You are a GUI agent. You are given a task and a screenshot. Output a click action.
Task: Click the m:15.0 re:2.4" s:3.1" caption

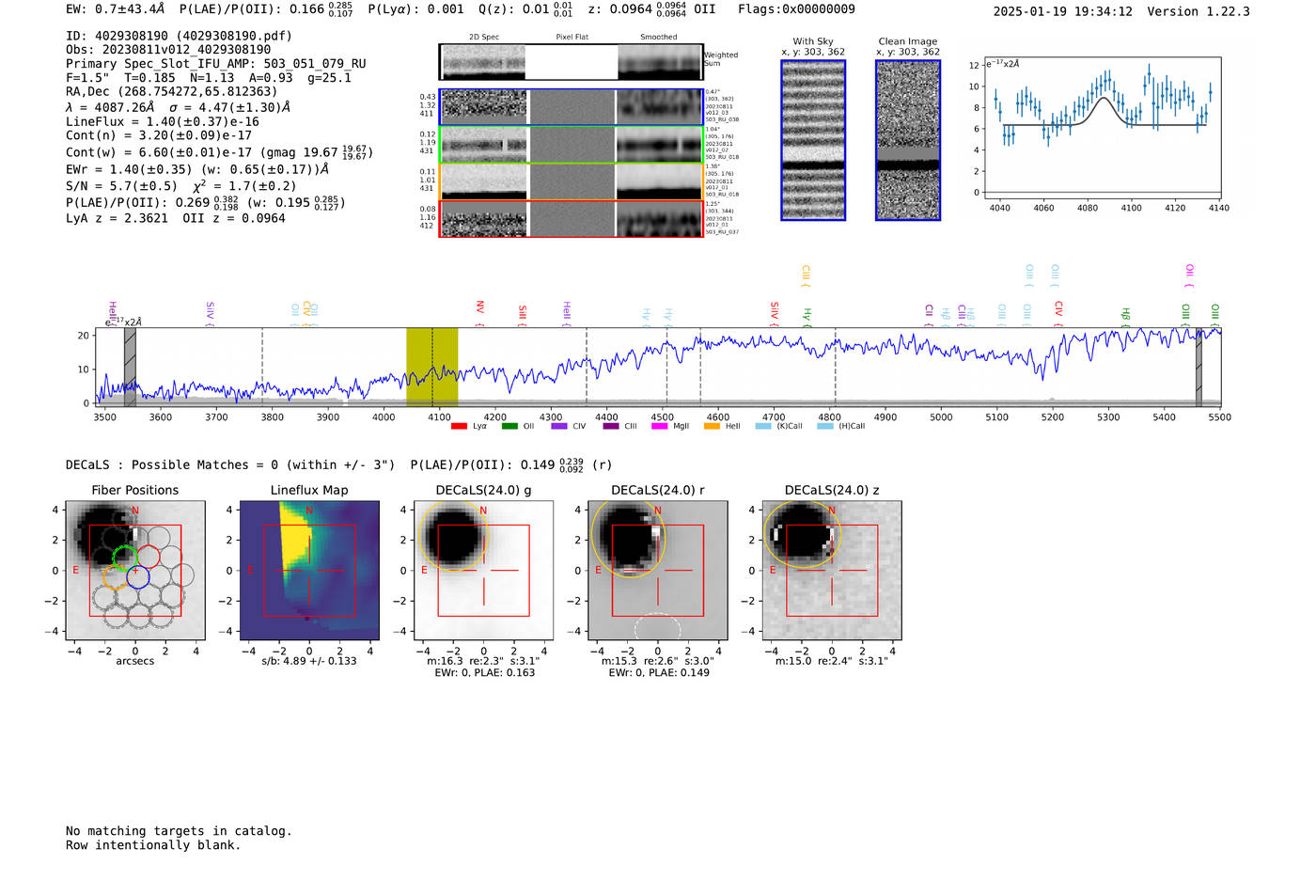pos(832,661)
